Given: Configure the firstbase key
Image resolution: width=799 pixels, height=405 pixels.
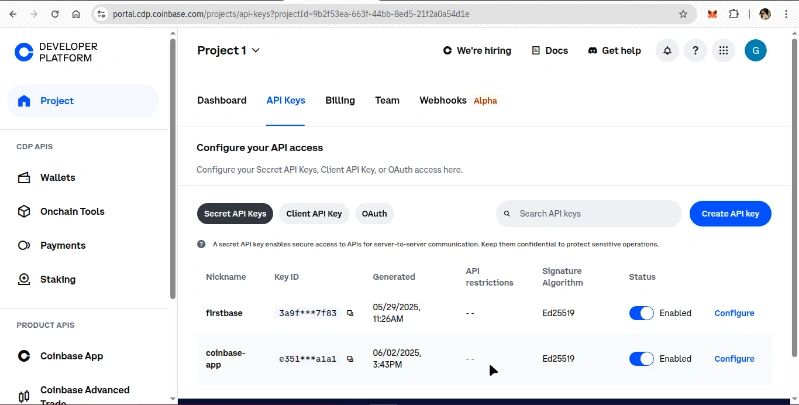Looking at the screenshot, I should click(734, 313).
